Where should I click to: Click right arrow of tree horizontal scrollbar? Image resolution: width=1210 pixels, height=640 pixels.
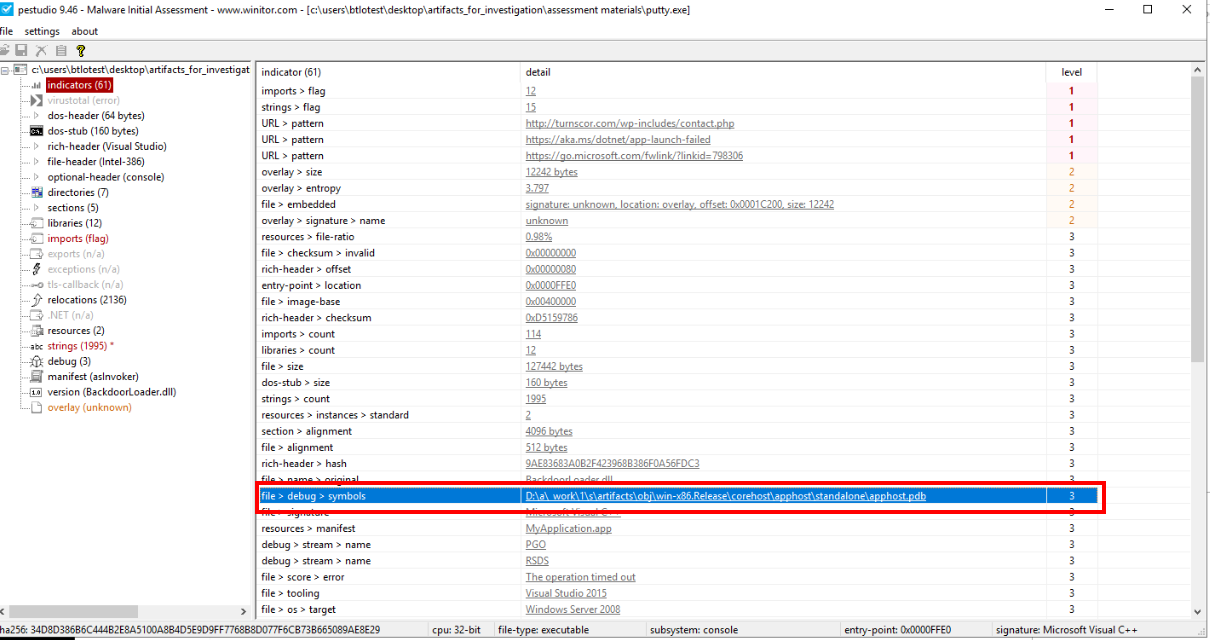coord(245,611)
